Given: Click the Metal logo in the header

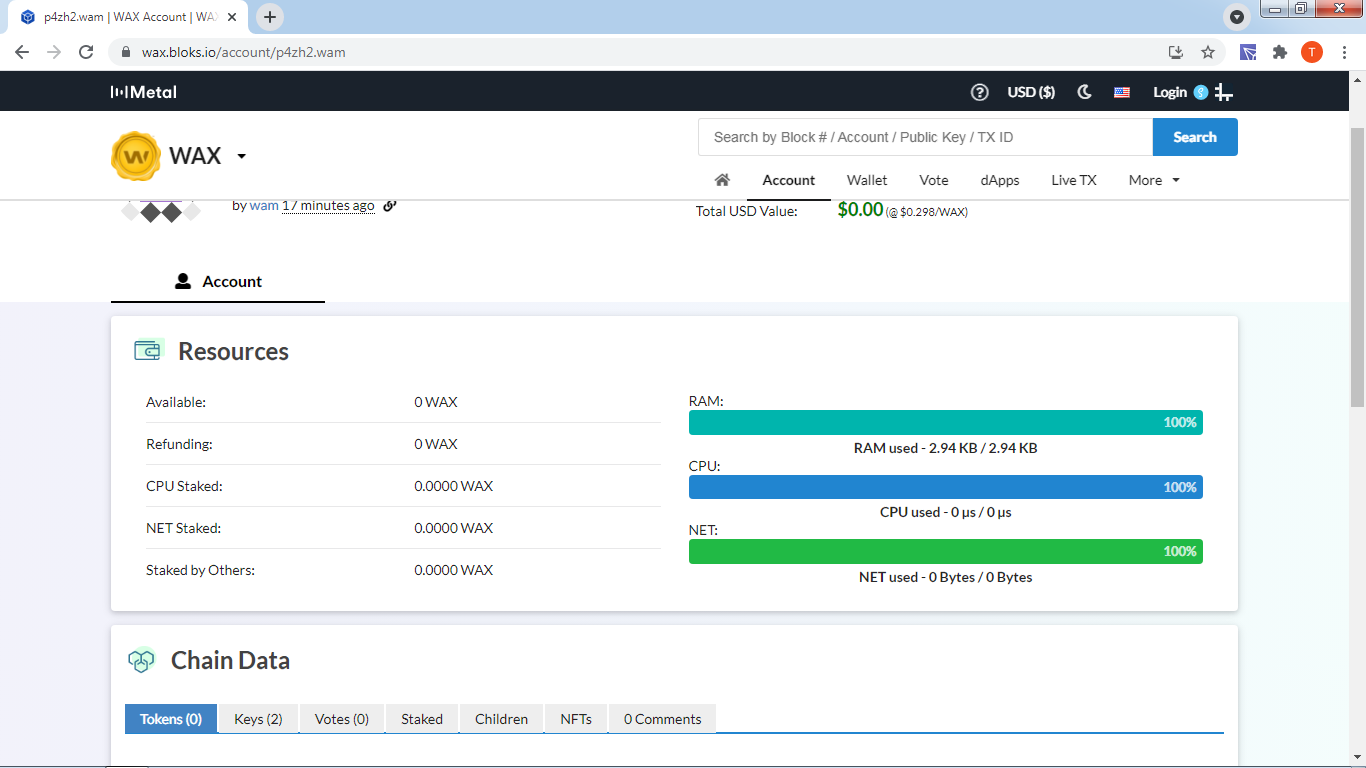Looking at the screenshot, I should pos(143,92).
